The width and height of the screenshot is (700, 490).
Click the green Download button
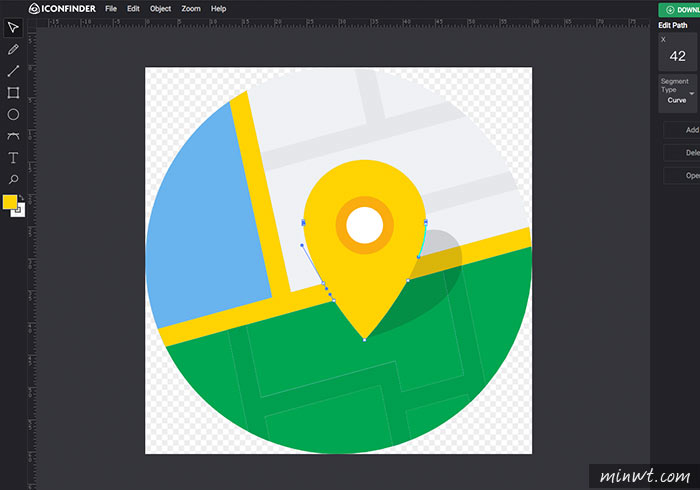pyautogui.click(x=679, y=10)
